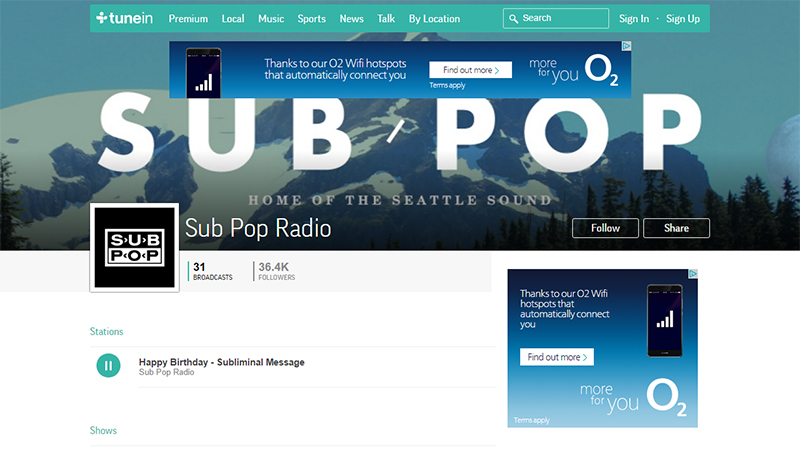The width and height of the screenshot is (800, 450).
Task: Click the AdChoices icon on the sidebar ad
Action: click(693, 273)
